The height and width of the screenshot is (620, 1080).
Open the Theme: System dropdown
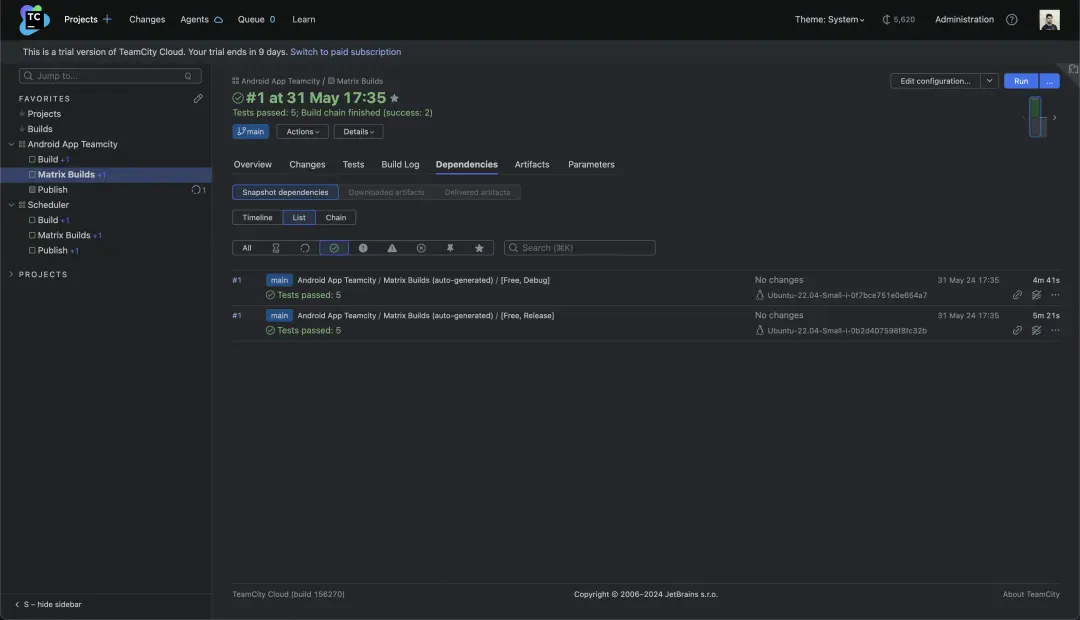pyautogui.click(x=829, y=19)
